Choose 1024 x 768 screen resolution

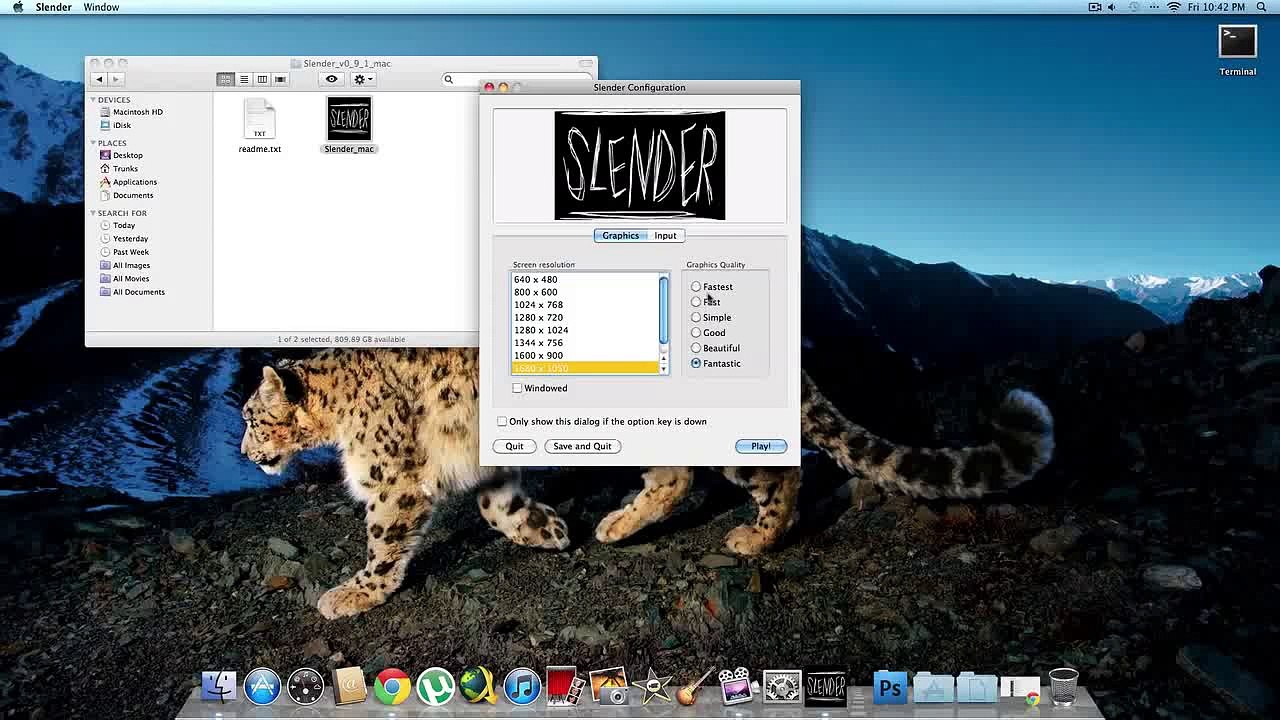click(585, 305)
